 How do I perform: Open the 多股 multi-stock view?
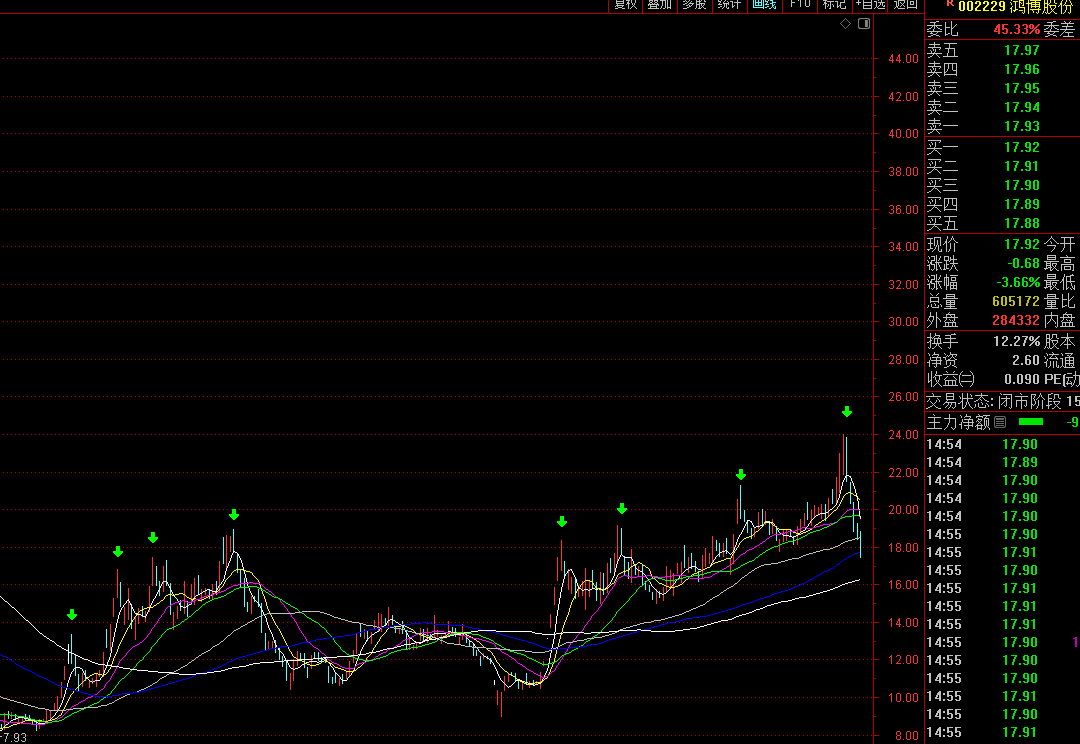694,5
